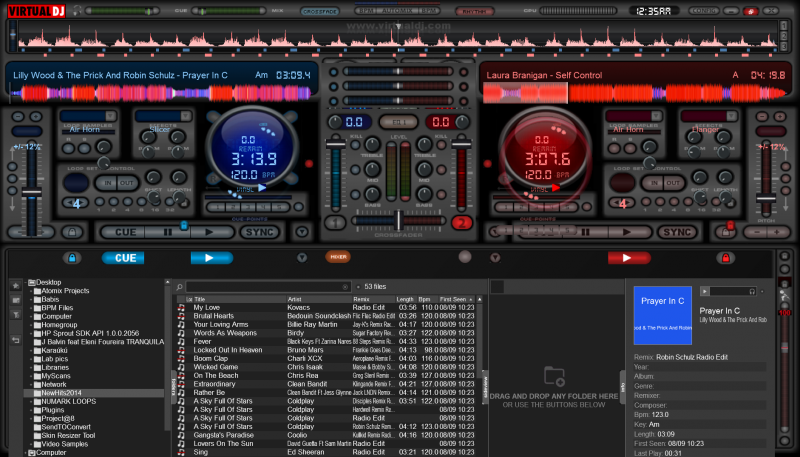The height and width of the screenshot is (457, 800).
Task: Click the left deck SYNC button
Action: tap(260, 232)
